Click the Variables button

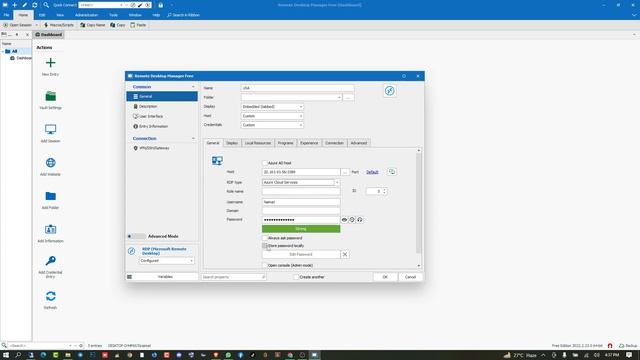(x=165, y=277)
